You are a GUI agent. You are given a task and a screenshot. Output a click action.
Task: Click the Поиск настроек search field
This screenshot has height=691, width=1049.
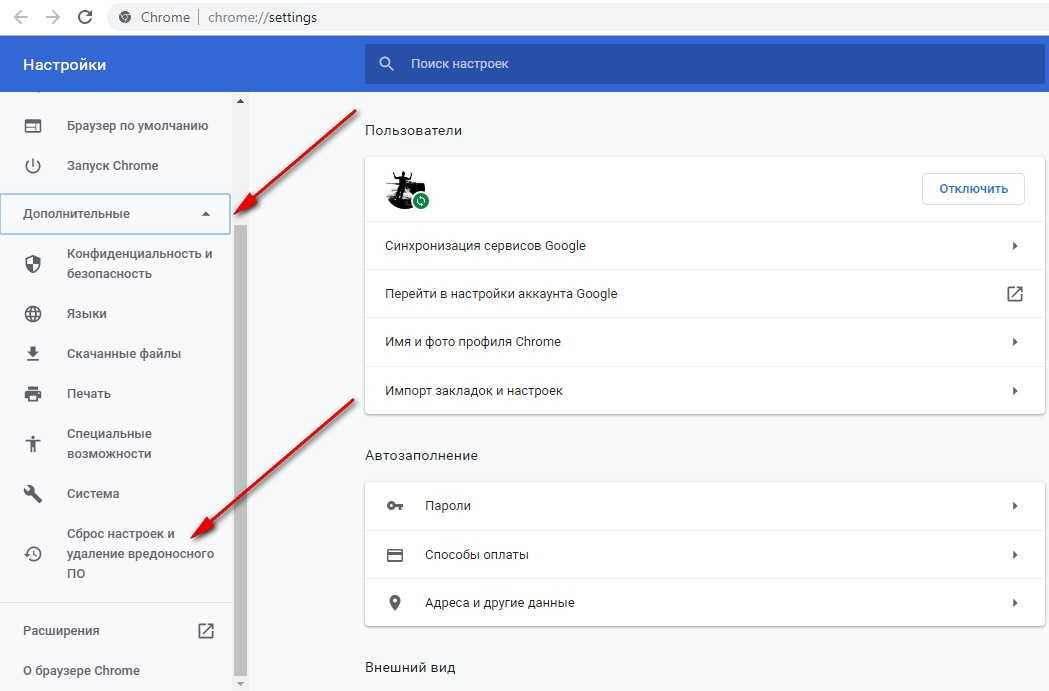pyautogui.click(x=704, y=64)
